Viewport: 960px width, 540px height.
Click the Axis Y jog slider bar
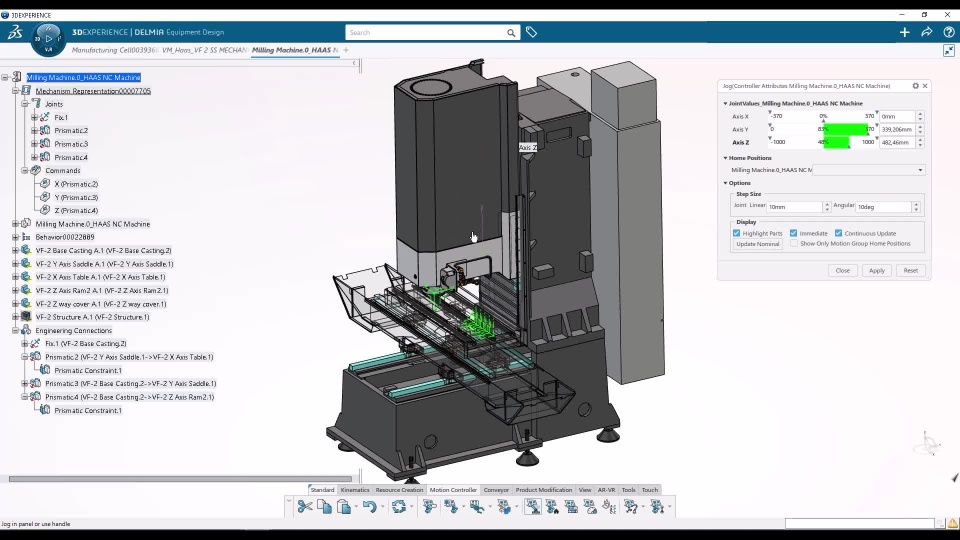click(823, 129)
